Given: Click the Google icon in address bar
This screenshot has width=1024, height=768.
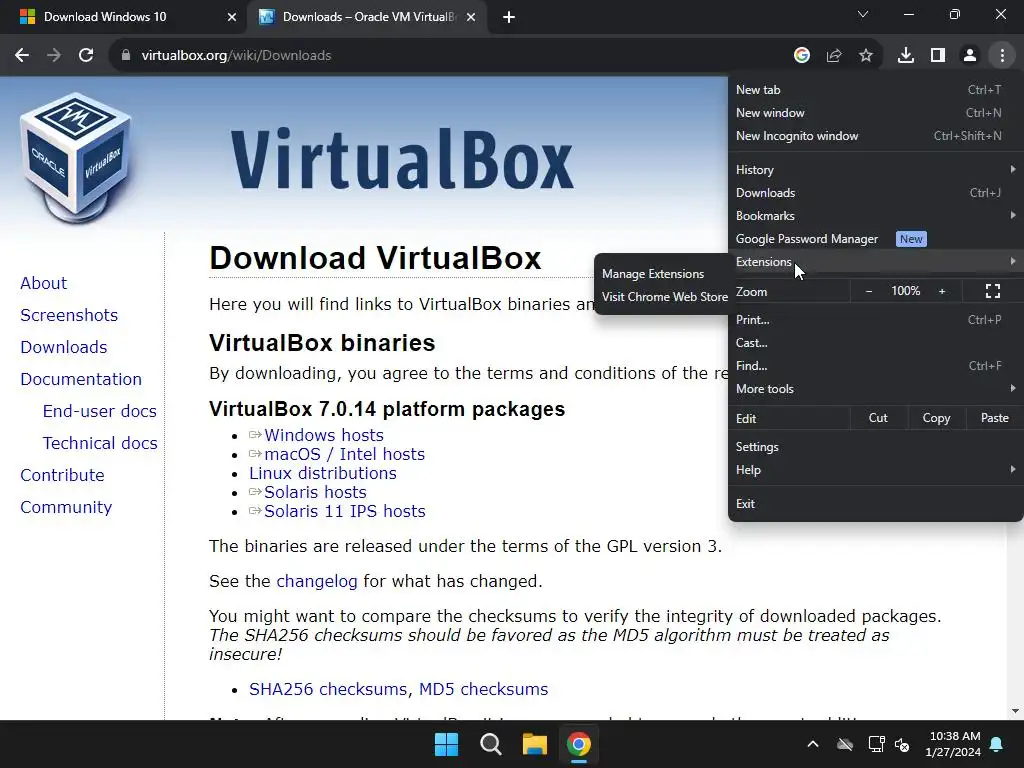Looking at the screenshot, I should (x=801, y=56).
